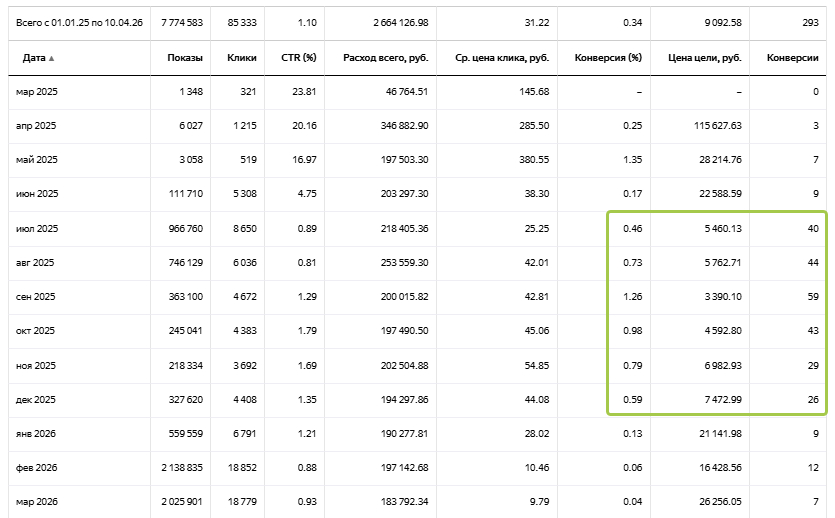Click the Расход всего, руб. header

coord(386,57)
